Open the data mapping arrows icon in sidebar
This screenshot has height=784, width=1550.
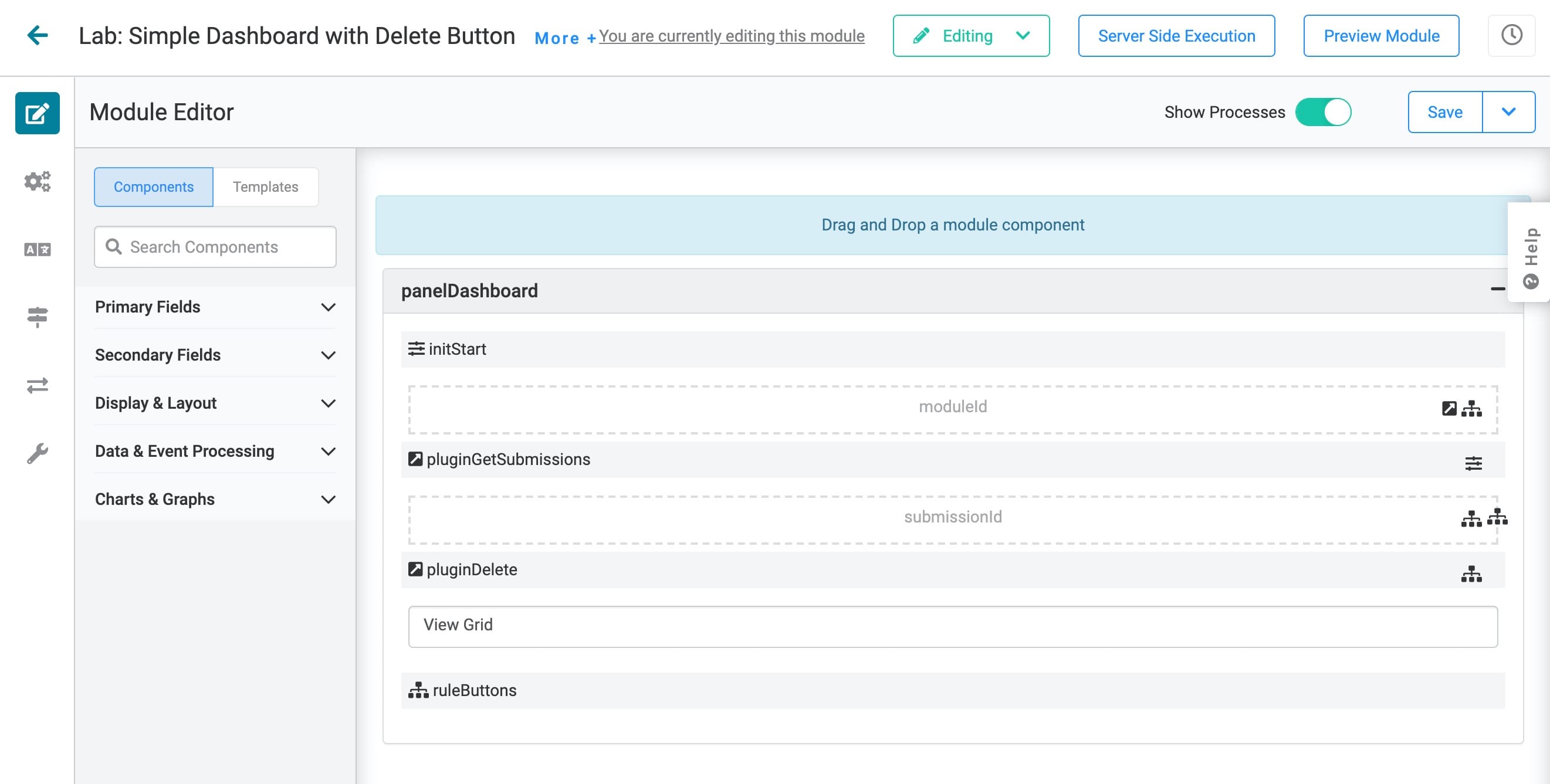tap(38, 385)
